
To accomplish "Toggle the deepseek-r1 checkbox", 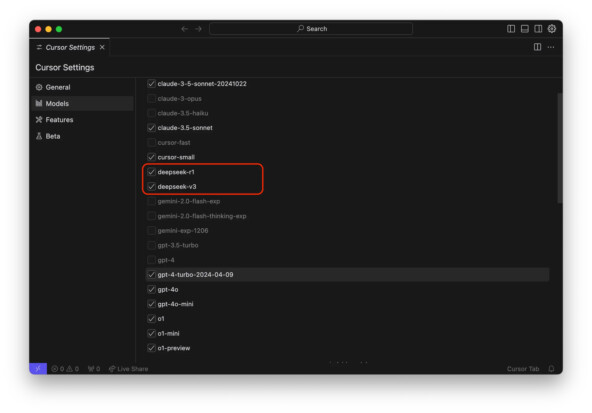I will (x=151, y=172).
